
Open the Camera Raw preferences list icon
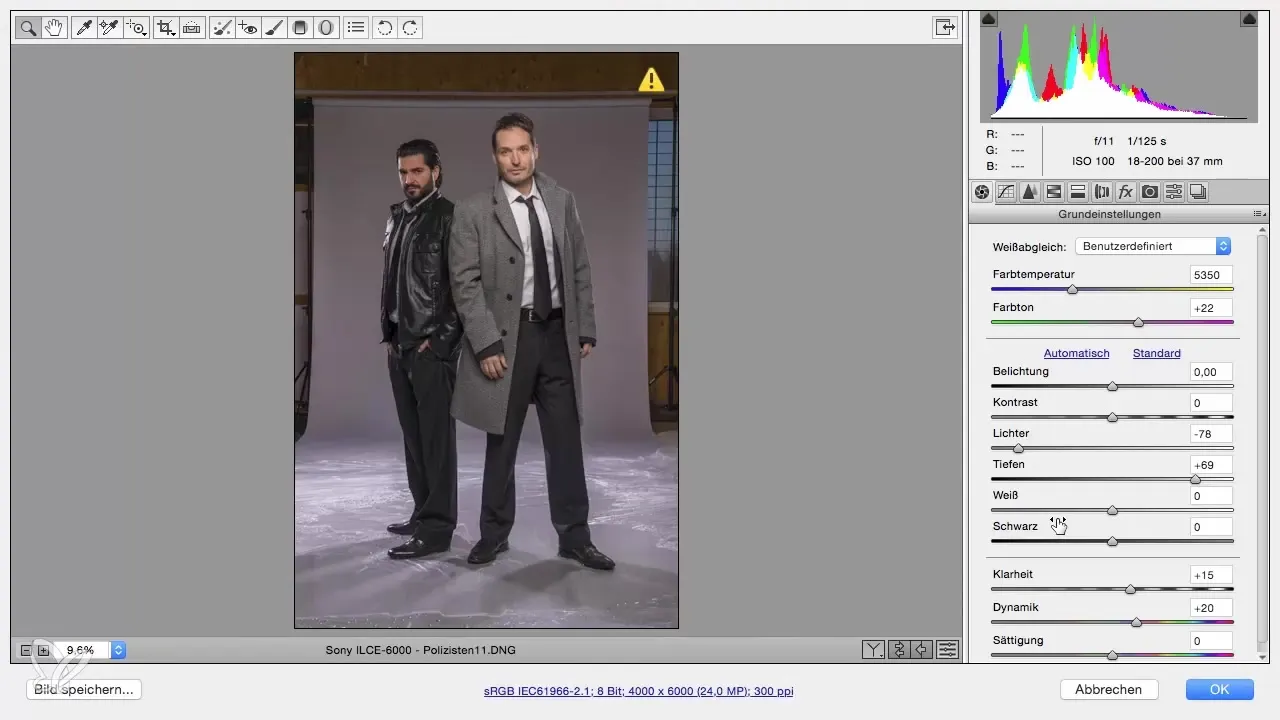point(355,28)
